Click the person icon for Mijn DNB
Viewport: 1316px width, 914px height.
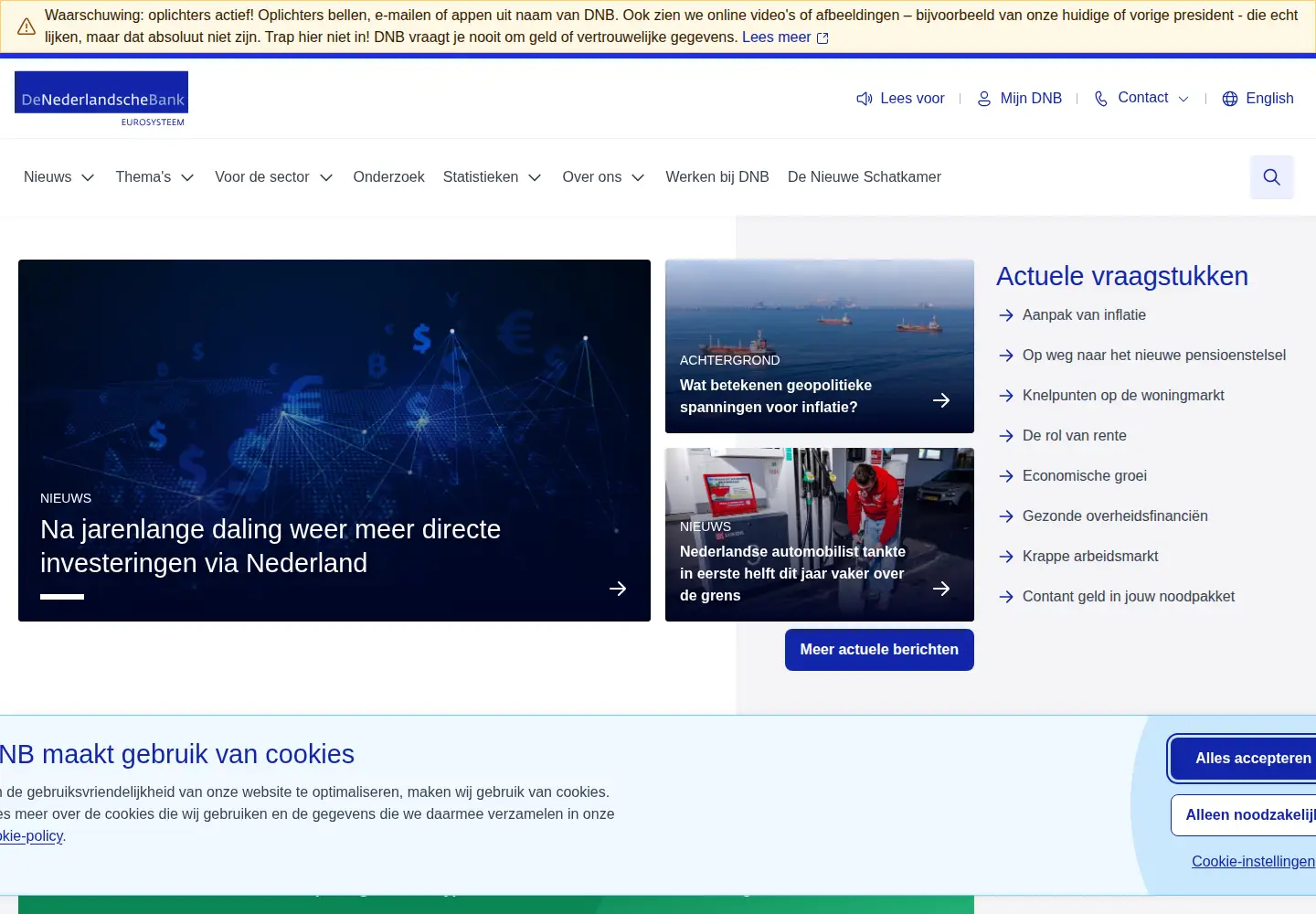pyautogui.click(x=984, y=99)
